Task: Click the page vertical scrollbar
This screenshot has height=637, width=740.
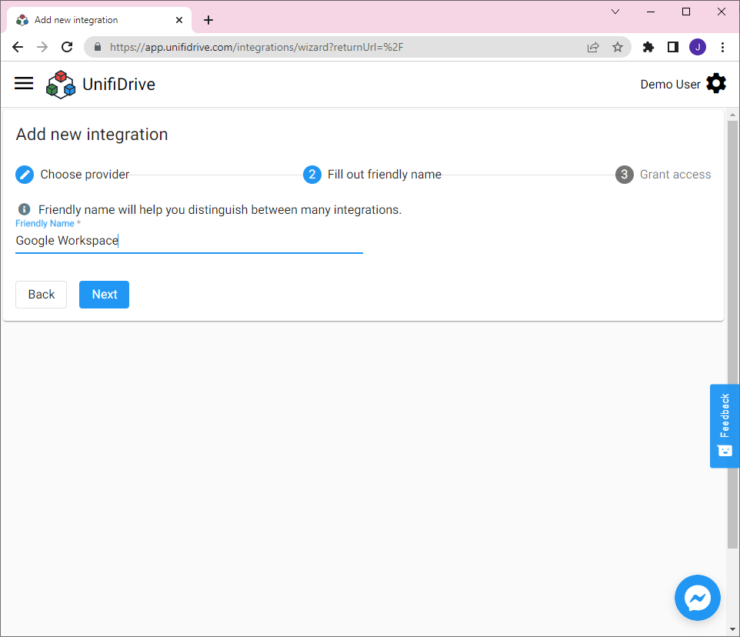Action: pyautogui.click(x=732, y=334)
